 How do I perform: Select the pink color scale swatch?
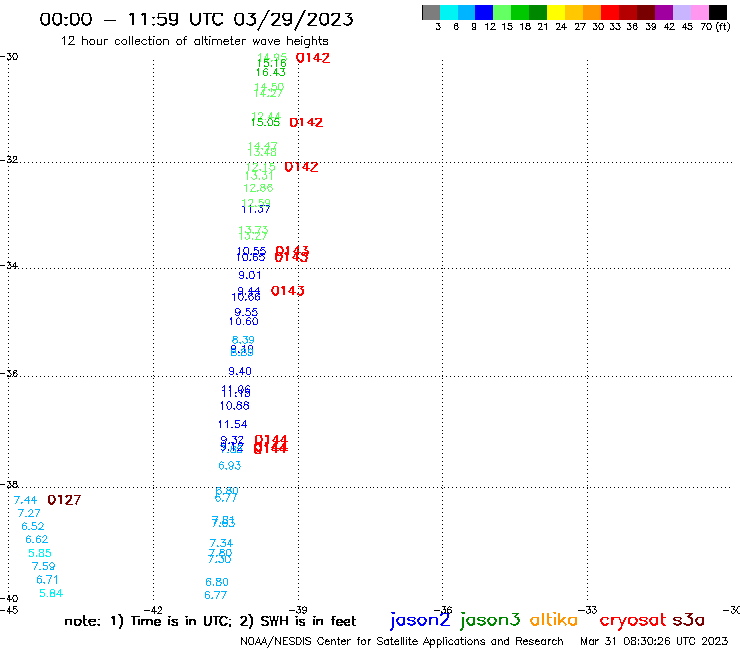coord(700,12)
